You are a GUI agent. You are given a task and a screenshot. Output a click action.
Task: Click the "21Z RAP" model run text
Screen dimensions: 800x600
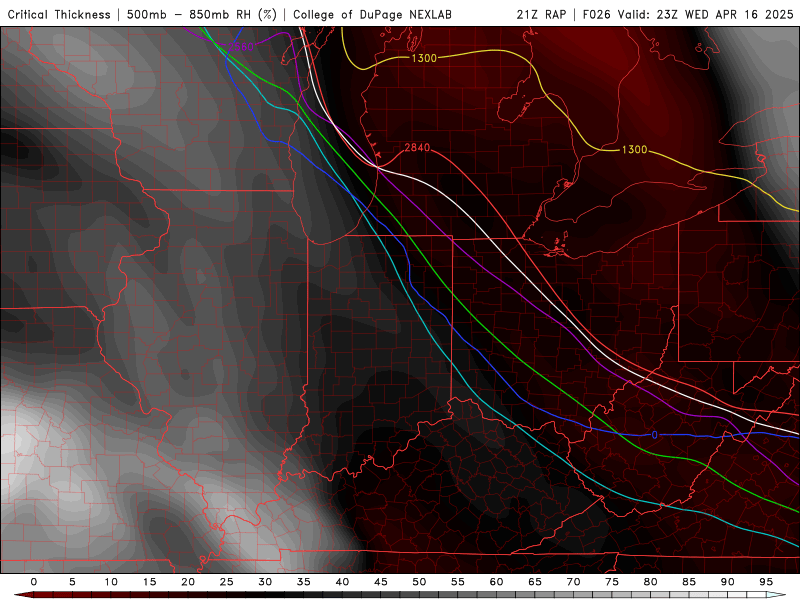tap(541, 14)
